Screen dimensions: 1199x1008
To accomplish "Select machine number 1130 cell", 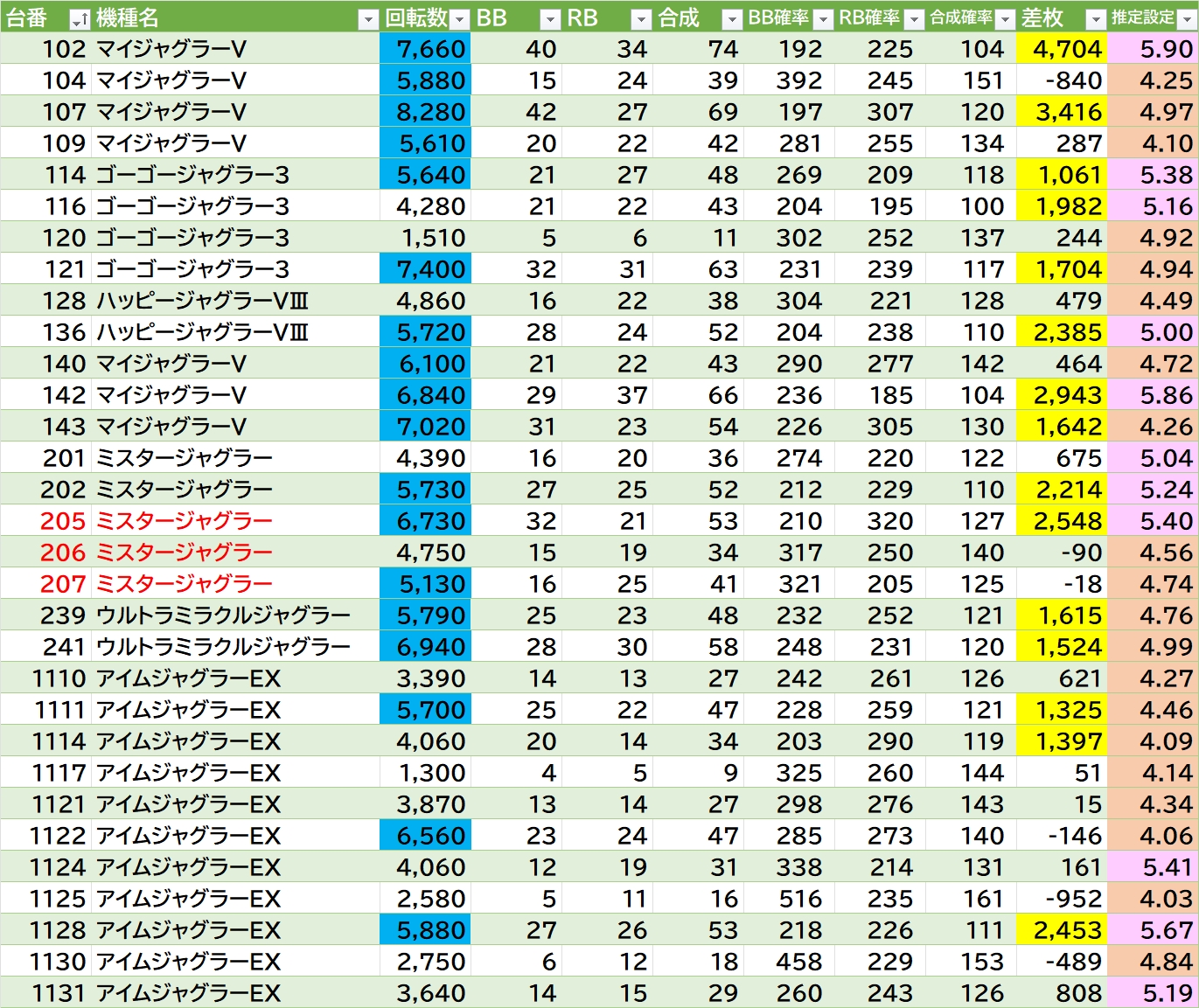I will [x=45, y=962].
